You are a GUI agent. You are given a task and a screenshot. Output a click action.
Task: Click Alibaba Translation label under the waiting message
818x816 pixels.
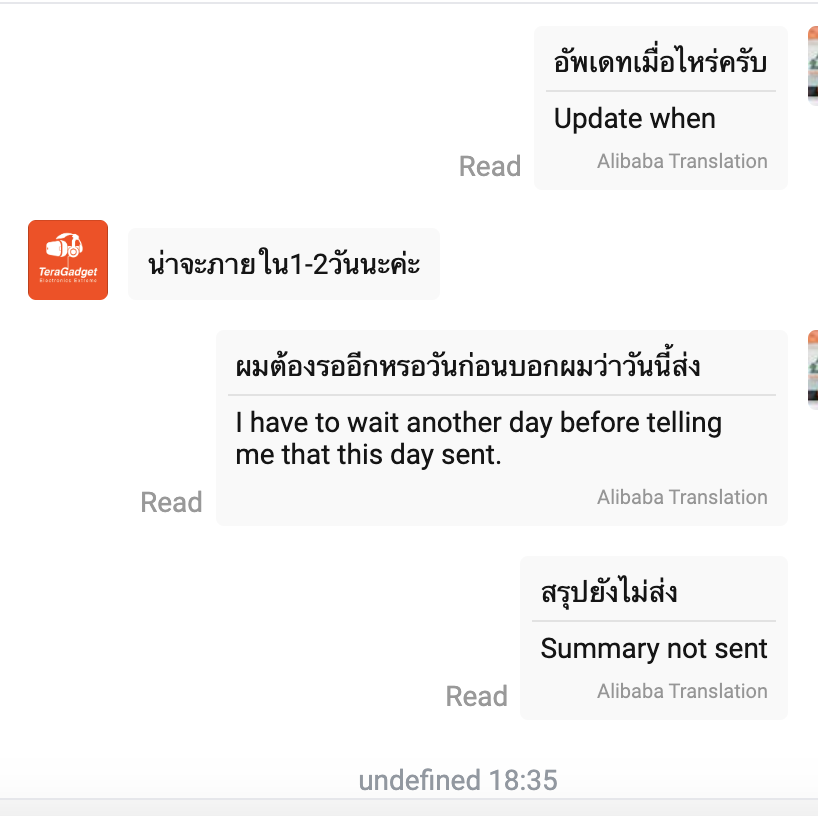[x=682, y=497]
